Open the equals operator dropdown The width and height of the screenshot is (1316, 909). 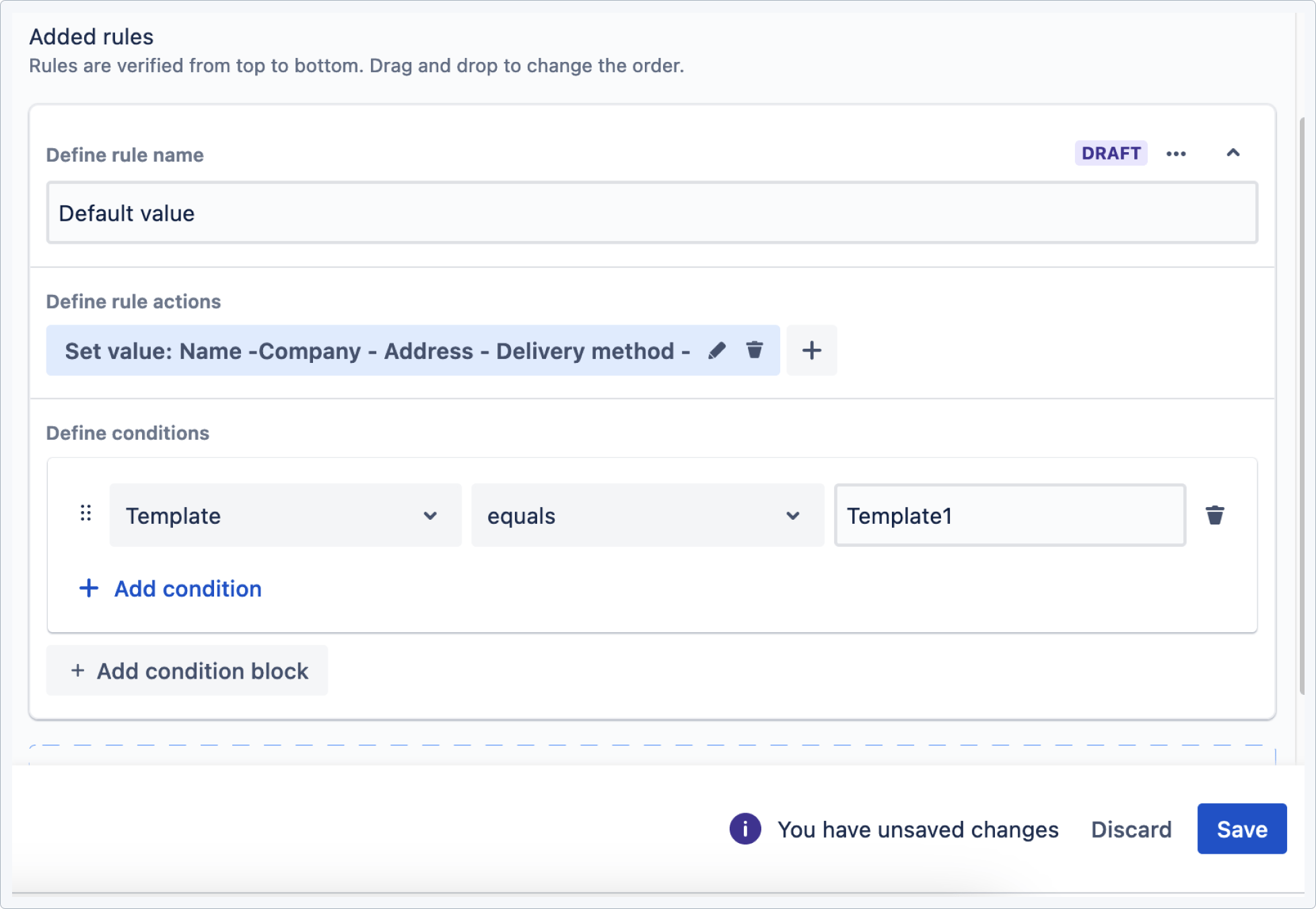pos(647,516)
